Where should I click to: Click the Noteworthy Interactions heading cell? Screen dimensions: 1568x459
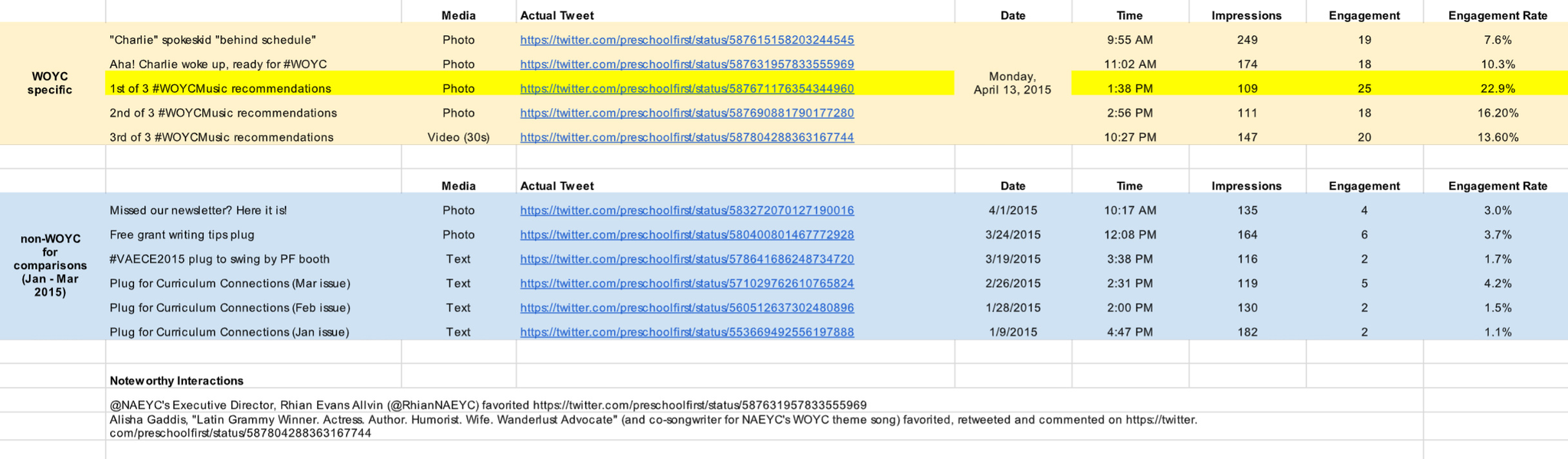pyautogui.click(x=253, y=381)
